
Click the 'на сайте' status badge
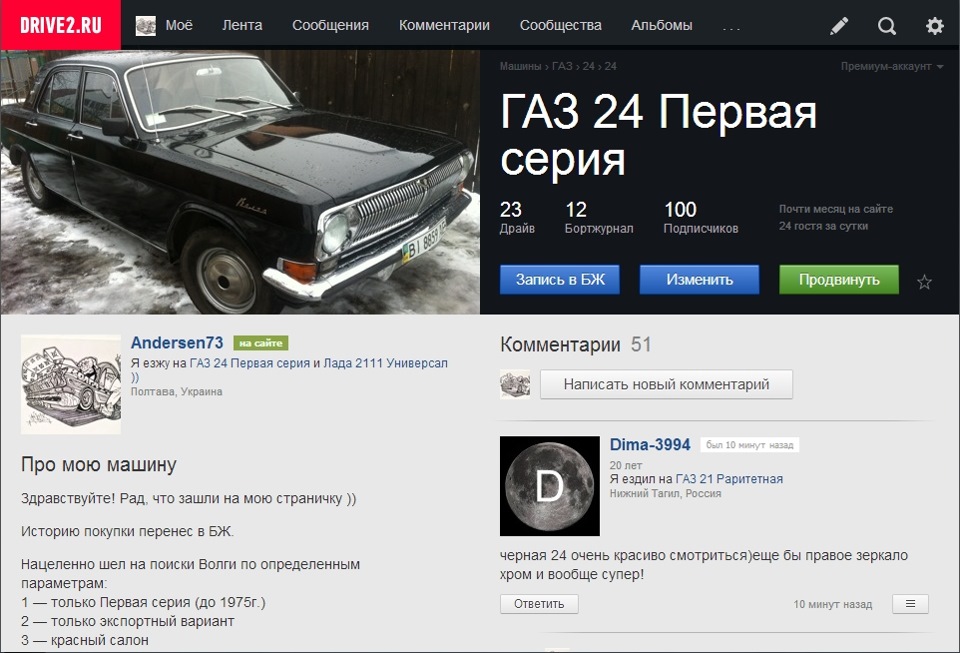261,343
